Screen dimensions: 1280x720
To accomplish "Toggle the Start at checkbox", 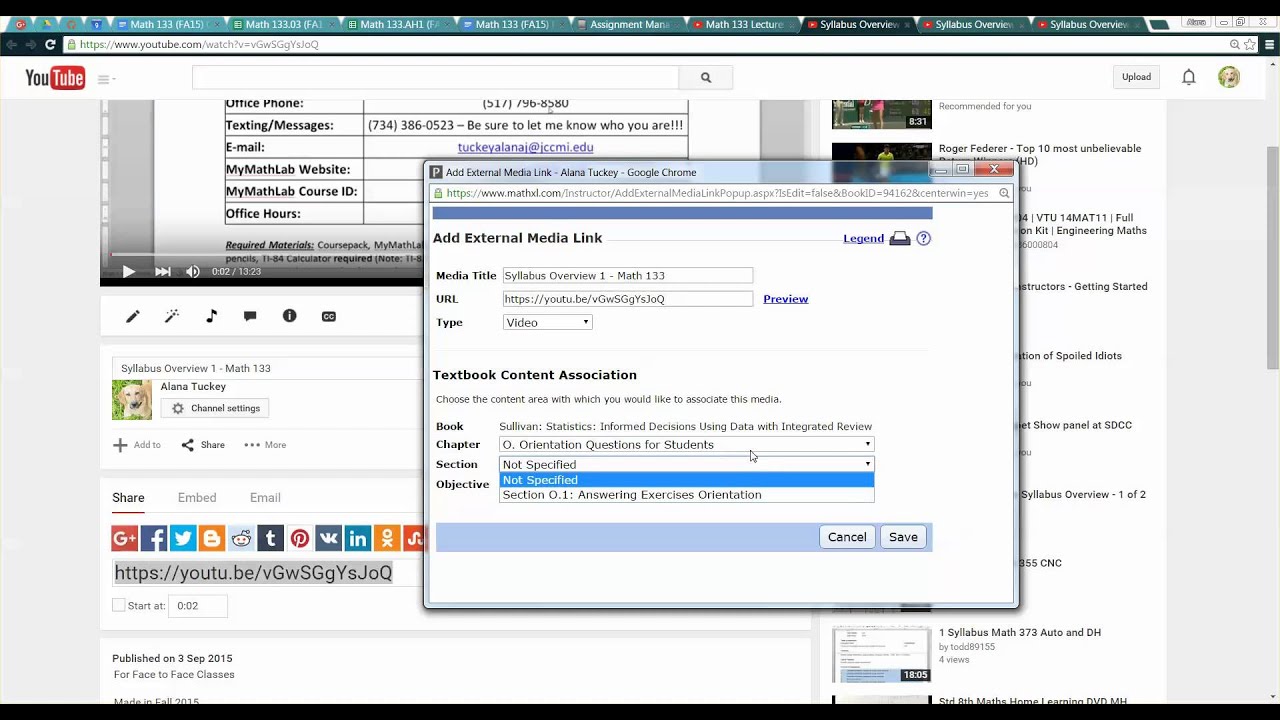I will point(119,605).
